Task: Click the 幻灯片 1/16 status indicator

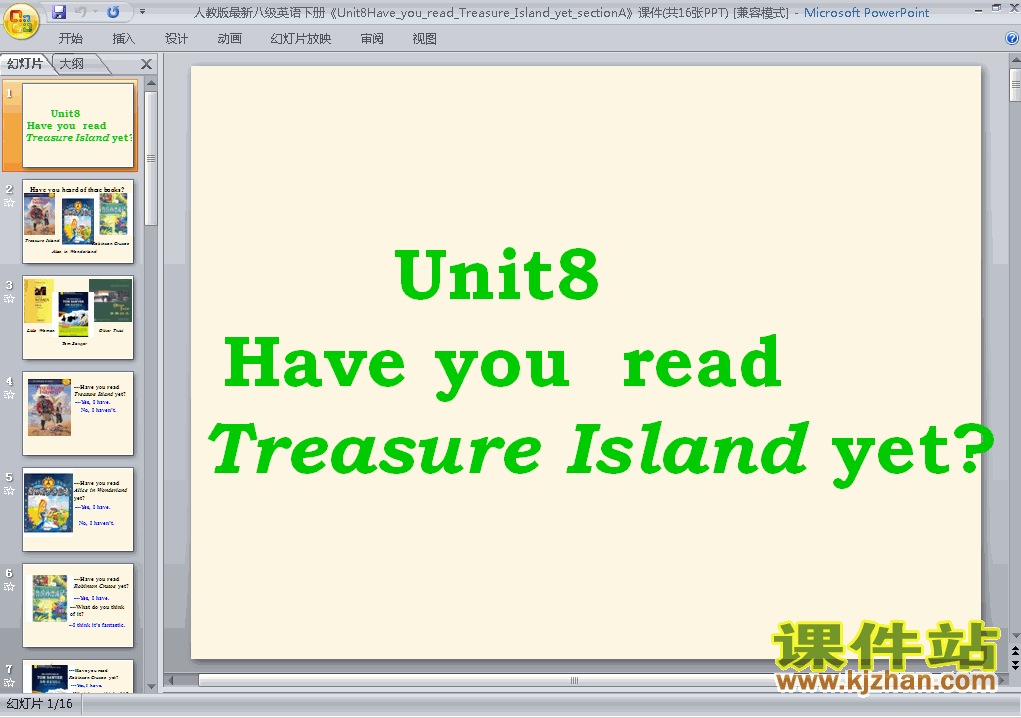Action: (40, 704)
